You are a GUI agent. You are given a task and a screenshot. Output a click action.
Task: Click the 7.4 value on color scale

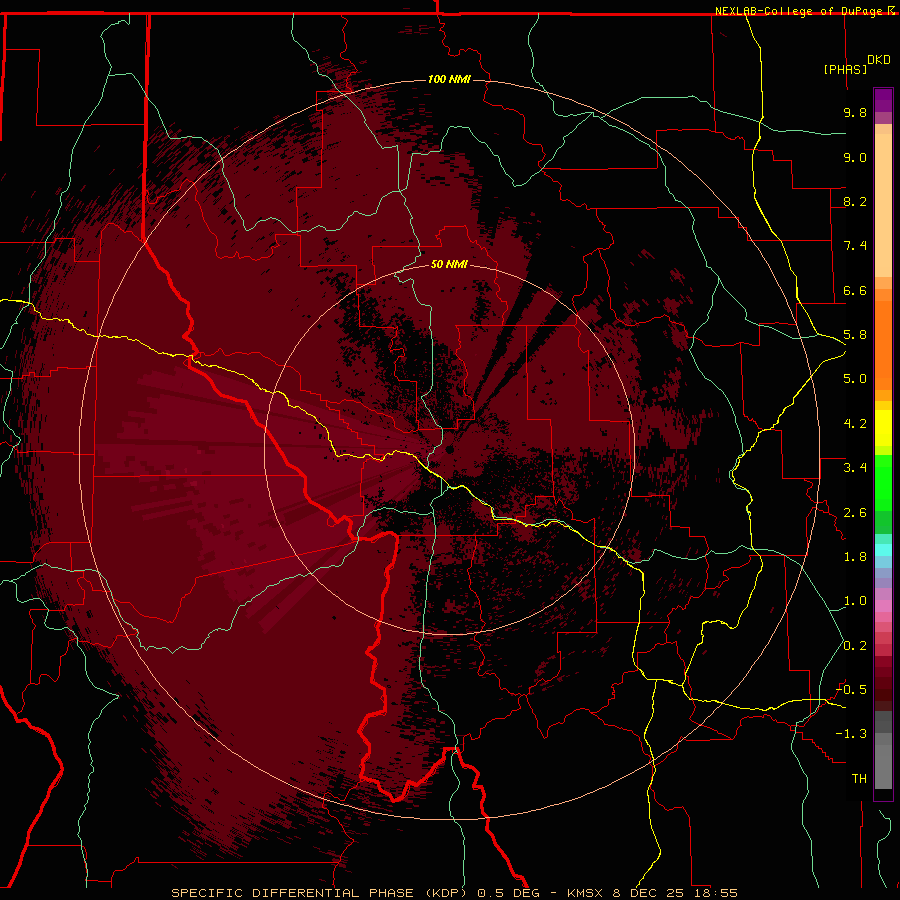click(855, 246)
